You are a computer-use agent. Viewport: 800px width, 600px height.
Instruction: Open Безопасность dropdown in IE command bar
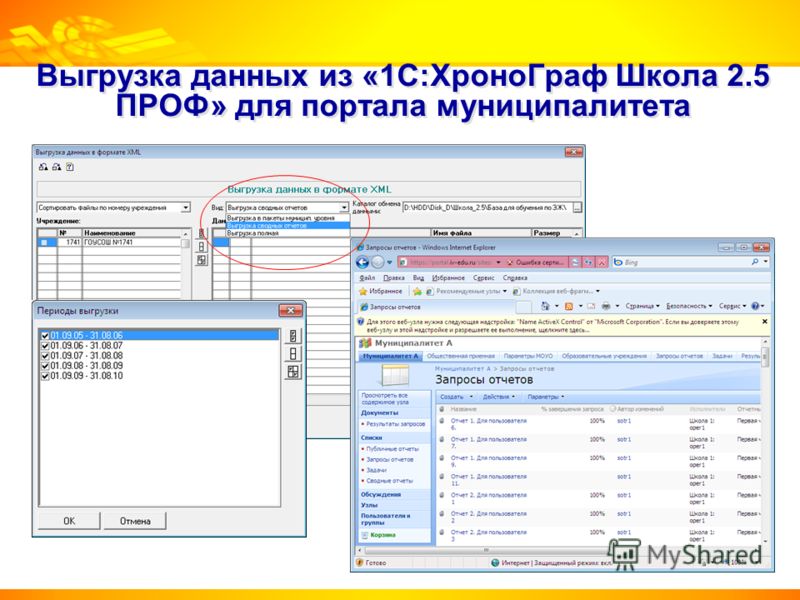[689, 306]
